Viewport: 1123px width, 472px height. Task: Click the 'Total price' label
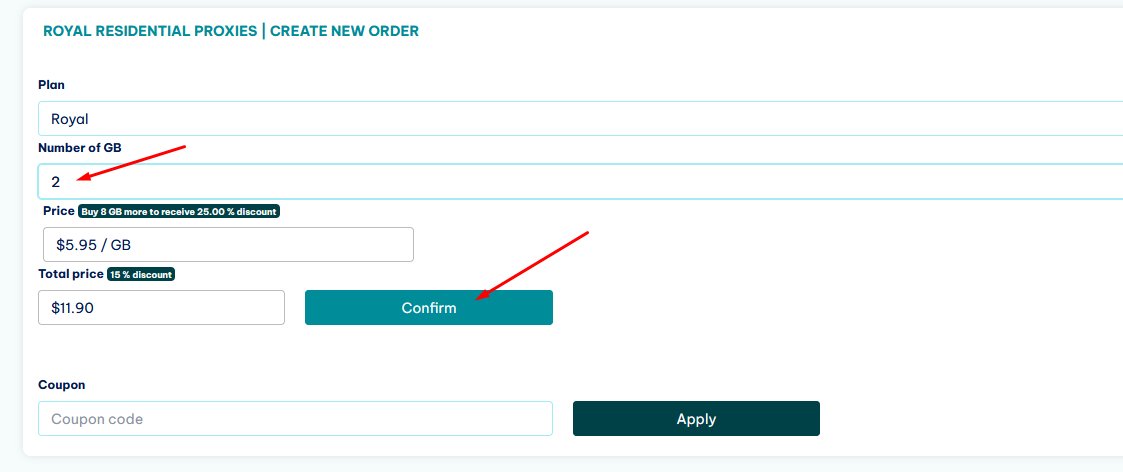70,273
